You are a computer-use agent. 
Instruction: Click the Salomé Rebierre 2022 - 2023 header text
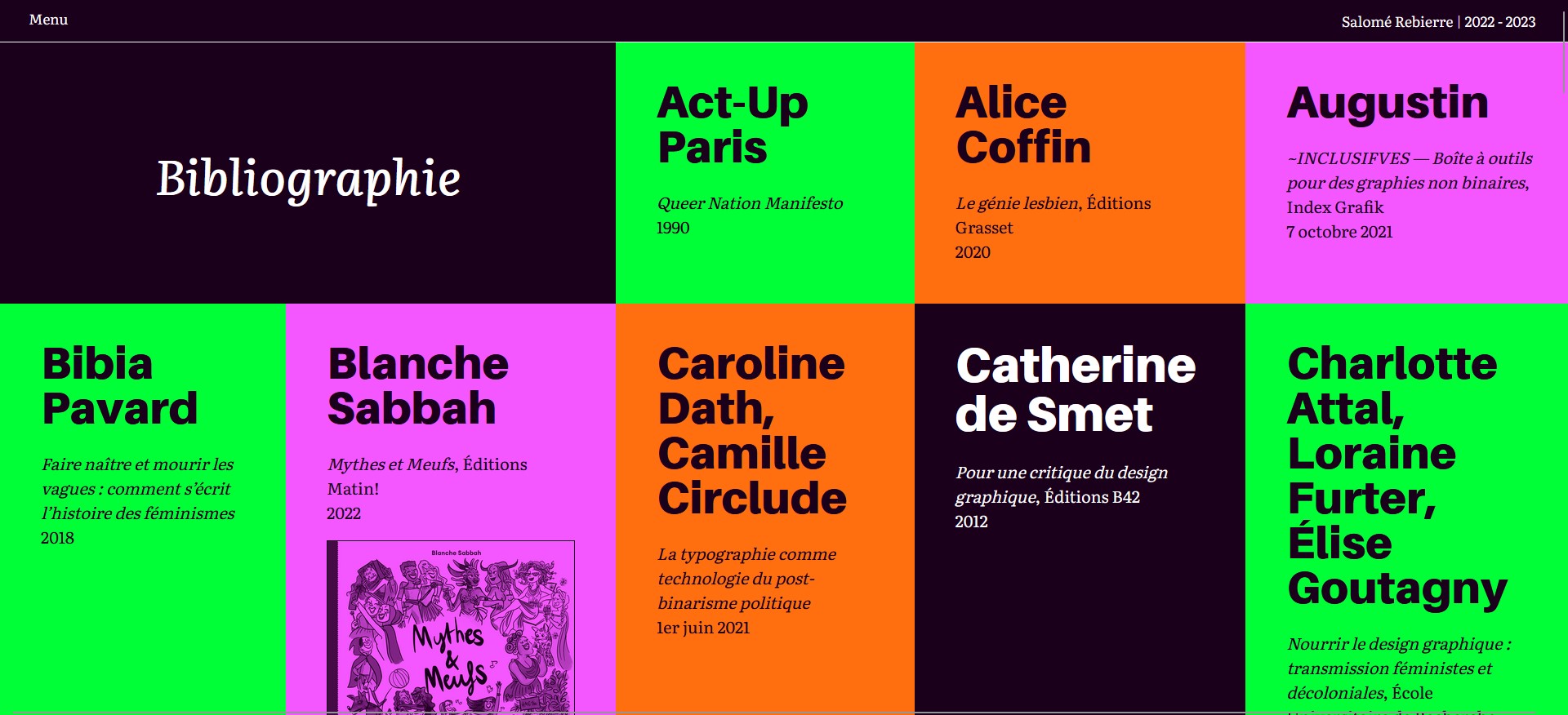1438,22
